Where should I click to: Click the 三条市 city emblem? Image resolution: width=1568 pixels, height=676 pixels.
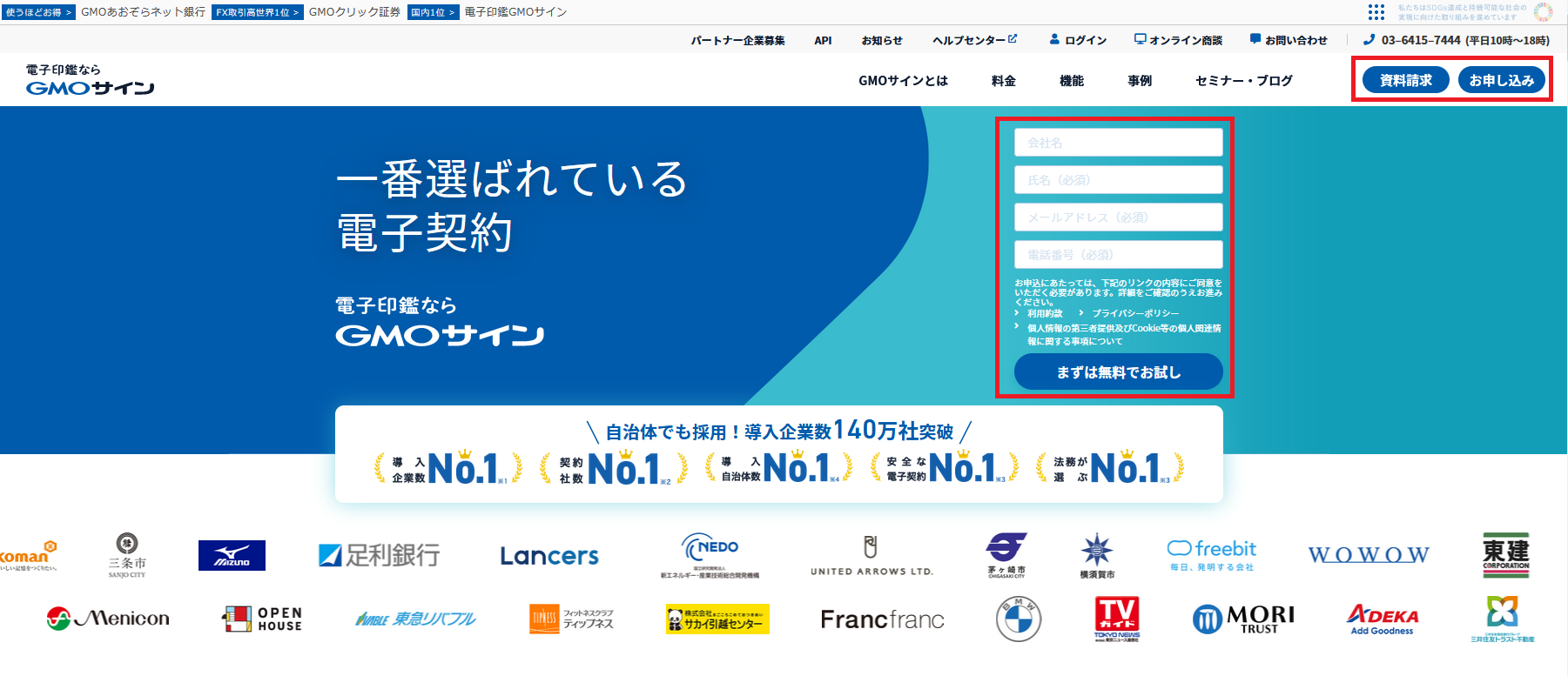point(127,555)
